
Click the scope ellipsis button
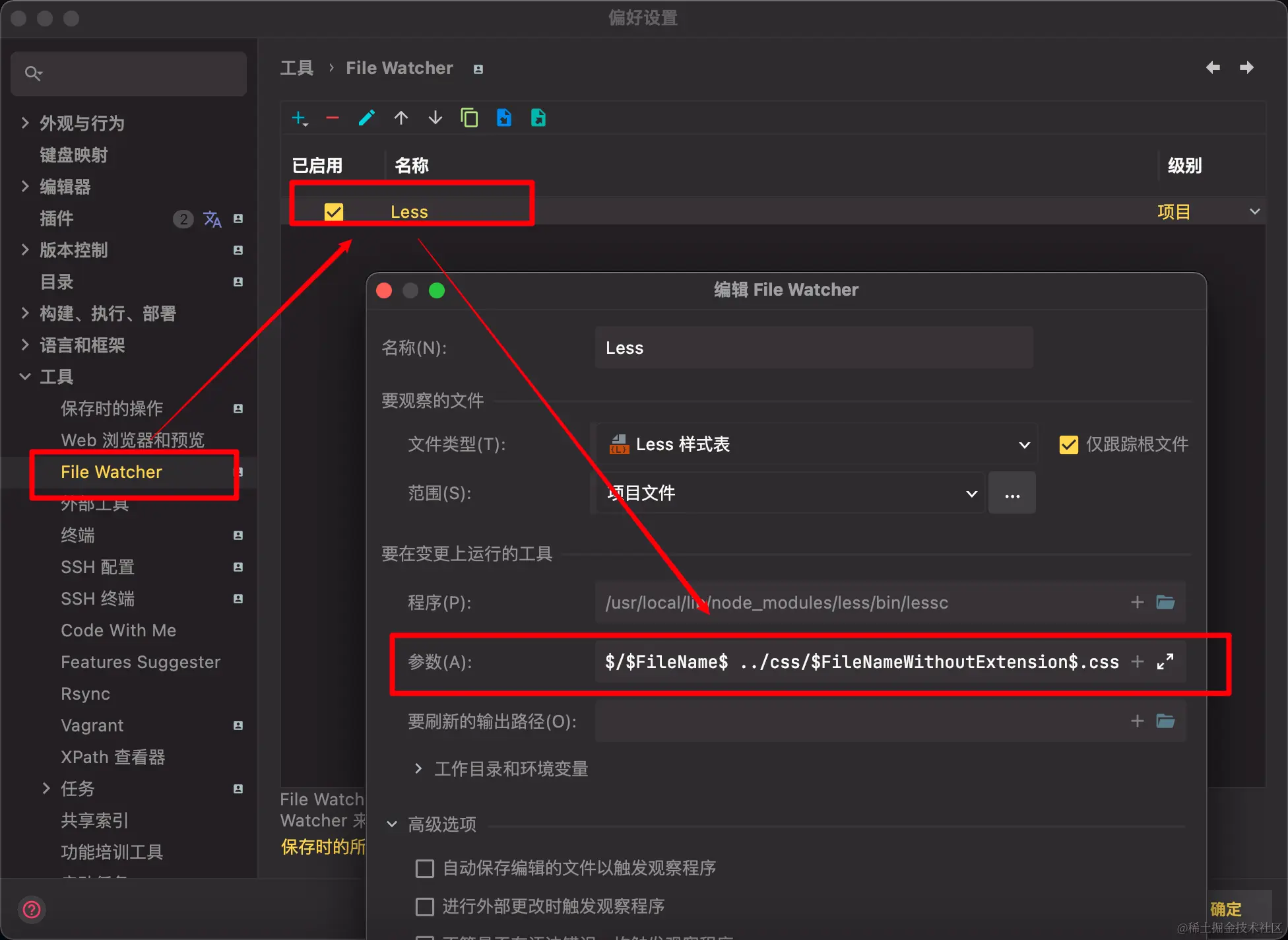tap(1012, 493)
